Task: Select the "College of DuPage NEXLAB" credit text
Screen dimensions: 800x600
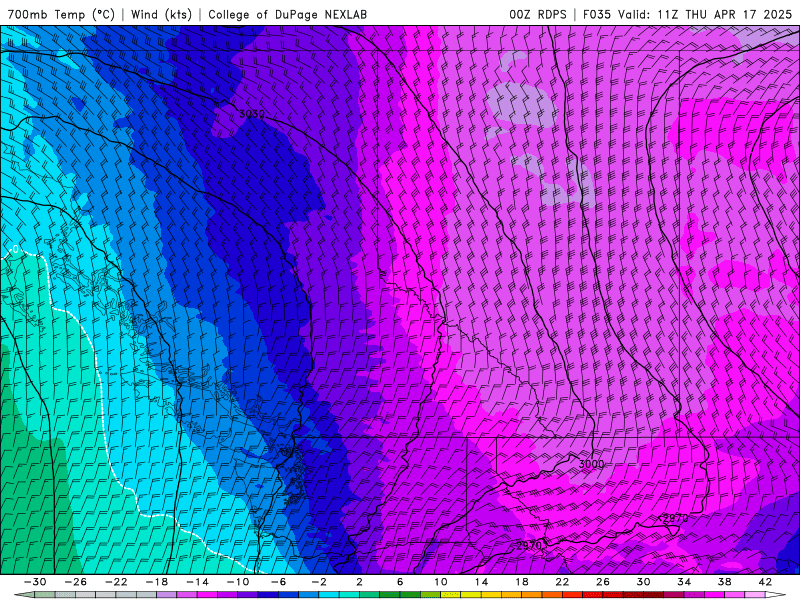Action: [x=287, y=14]
